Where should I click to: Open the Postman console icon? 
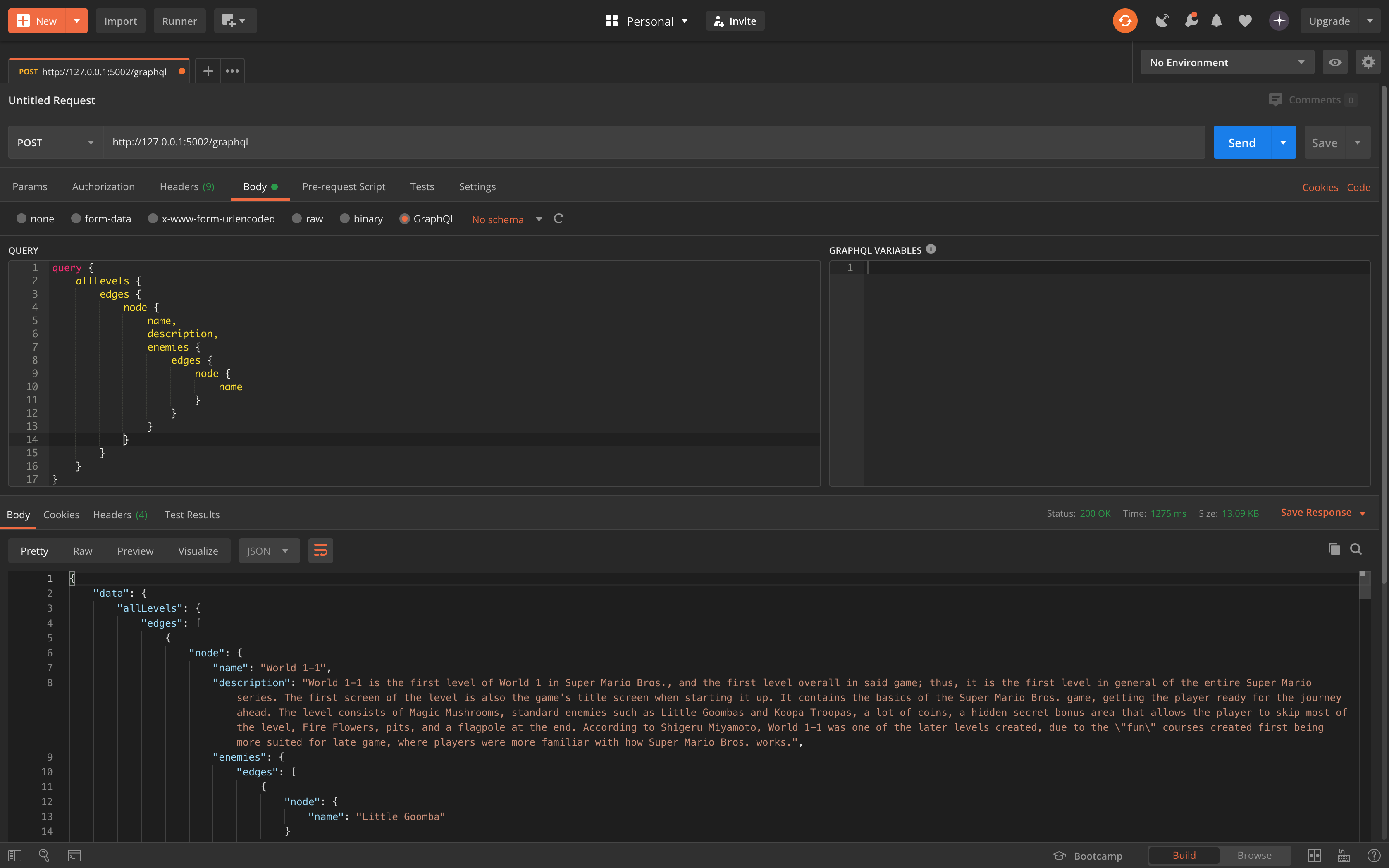(x=74, y=855)
